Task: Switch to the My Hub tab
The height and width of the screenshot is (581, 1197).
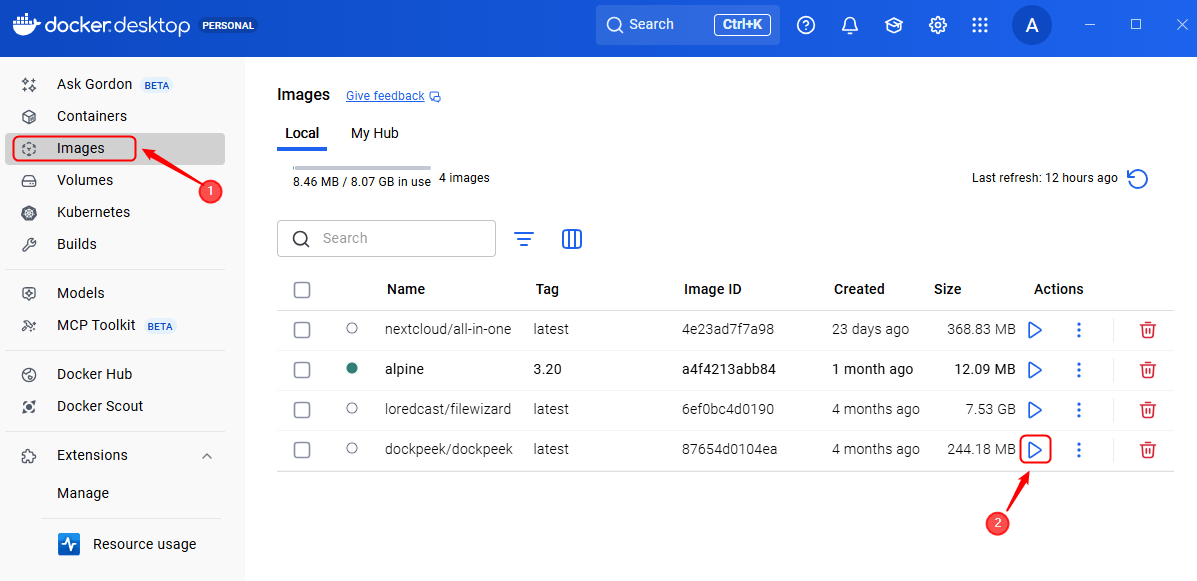Action: coord(374,133)
